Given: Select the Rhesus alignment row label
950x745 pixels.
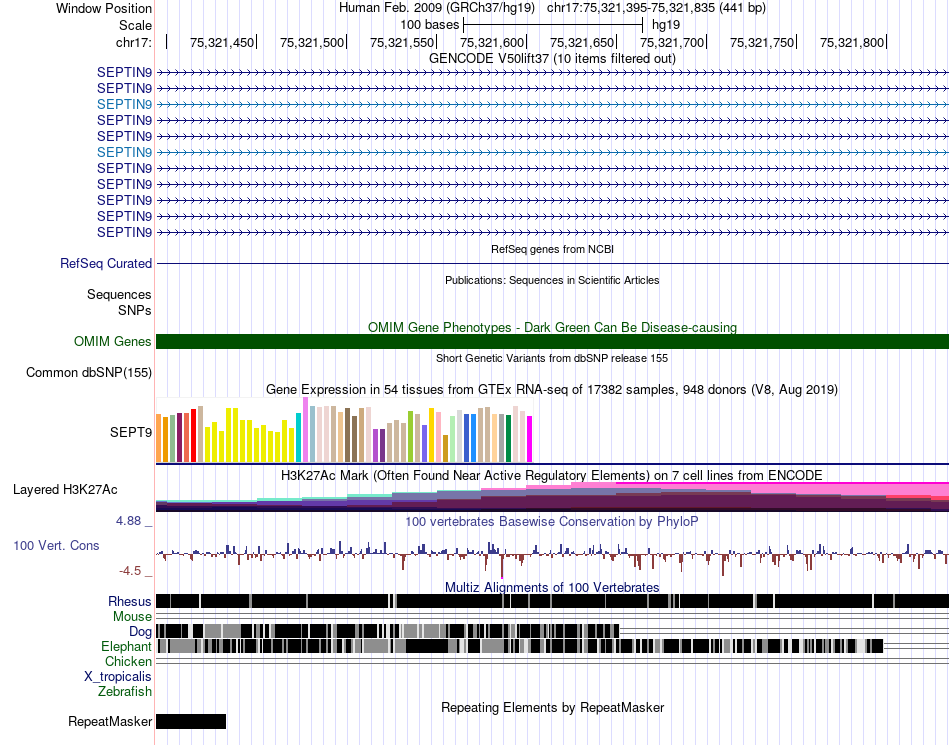Looking at the screenshot, I should pos(130,601).
